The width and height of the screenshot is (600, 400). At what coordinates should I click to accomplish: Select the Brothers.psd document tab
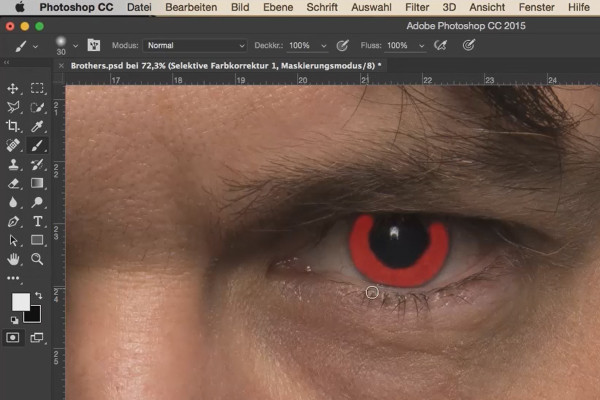pyautogui.click(x=226, y=66)
